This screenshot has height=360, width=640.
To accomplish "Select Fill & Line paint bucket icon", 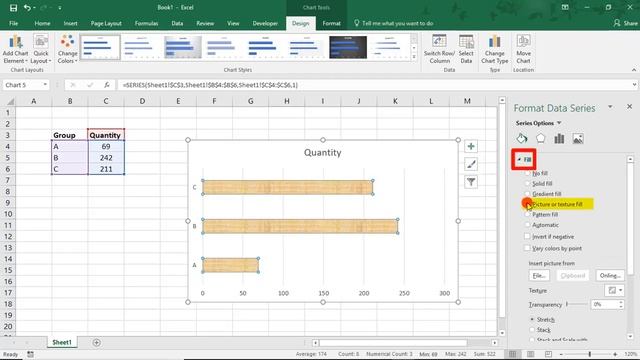I will click(x=522, y=138).
